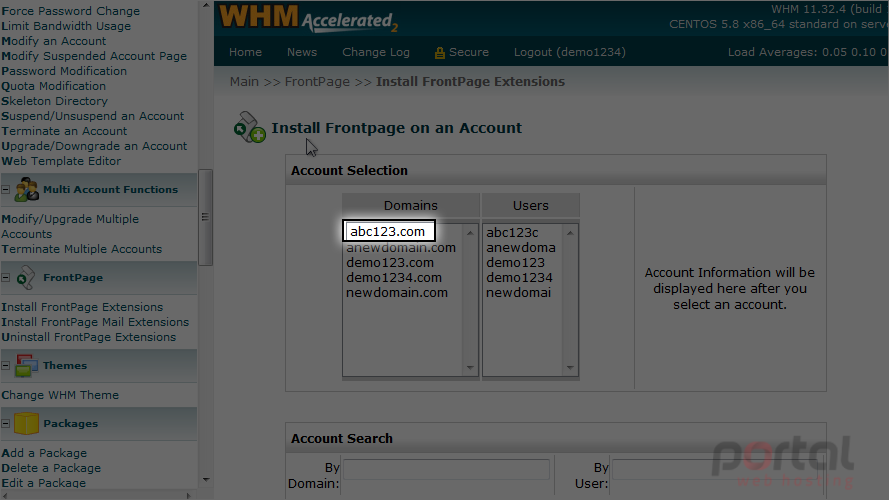Select abc123c in Users list
This screenshot has width=889, height=500.
(x=512, y=232)
